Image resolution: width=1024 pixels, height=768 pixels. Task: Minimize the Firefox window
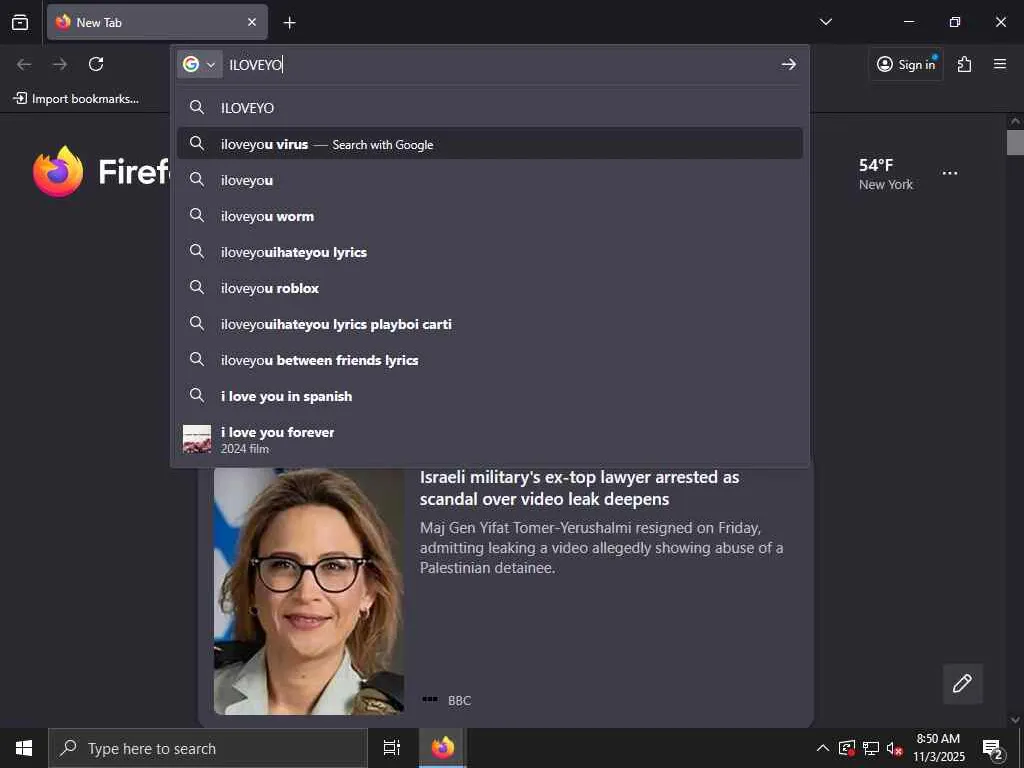908,22
